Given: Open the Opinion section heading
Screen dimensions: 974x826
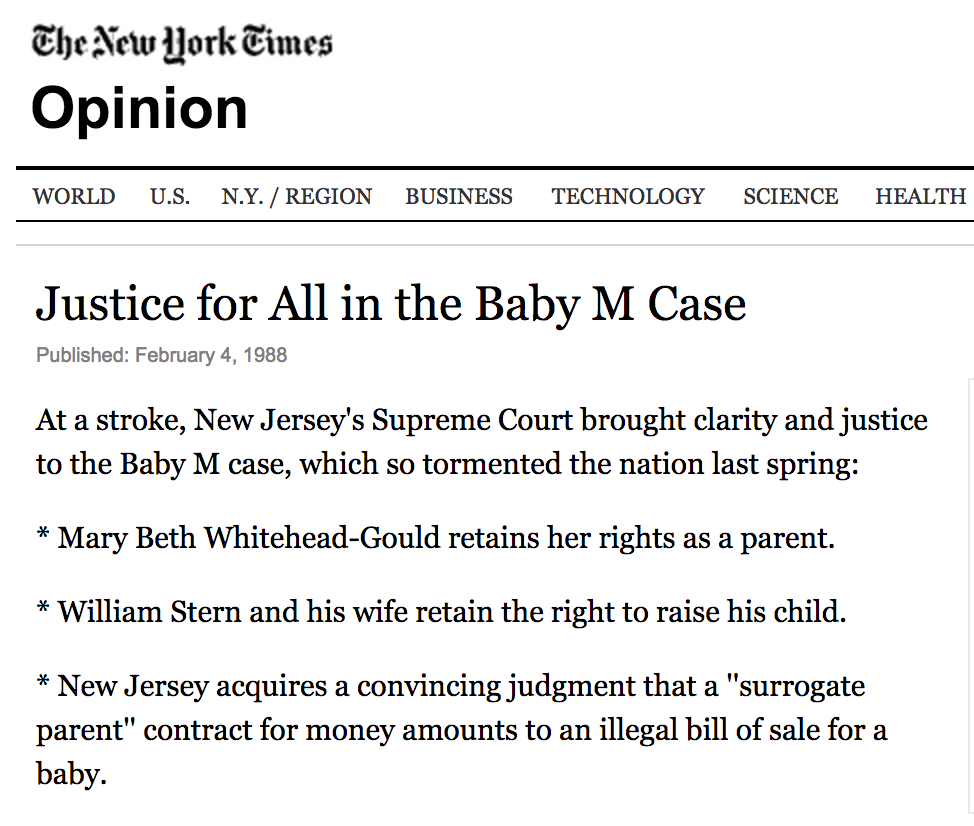Looking at the screenshot, I should pyautogui.click(x=139, y=108).
